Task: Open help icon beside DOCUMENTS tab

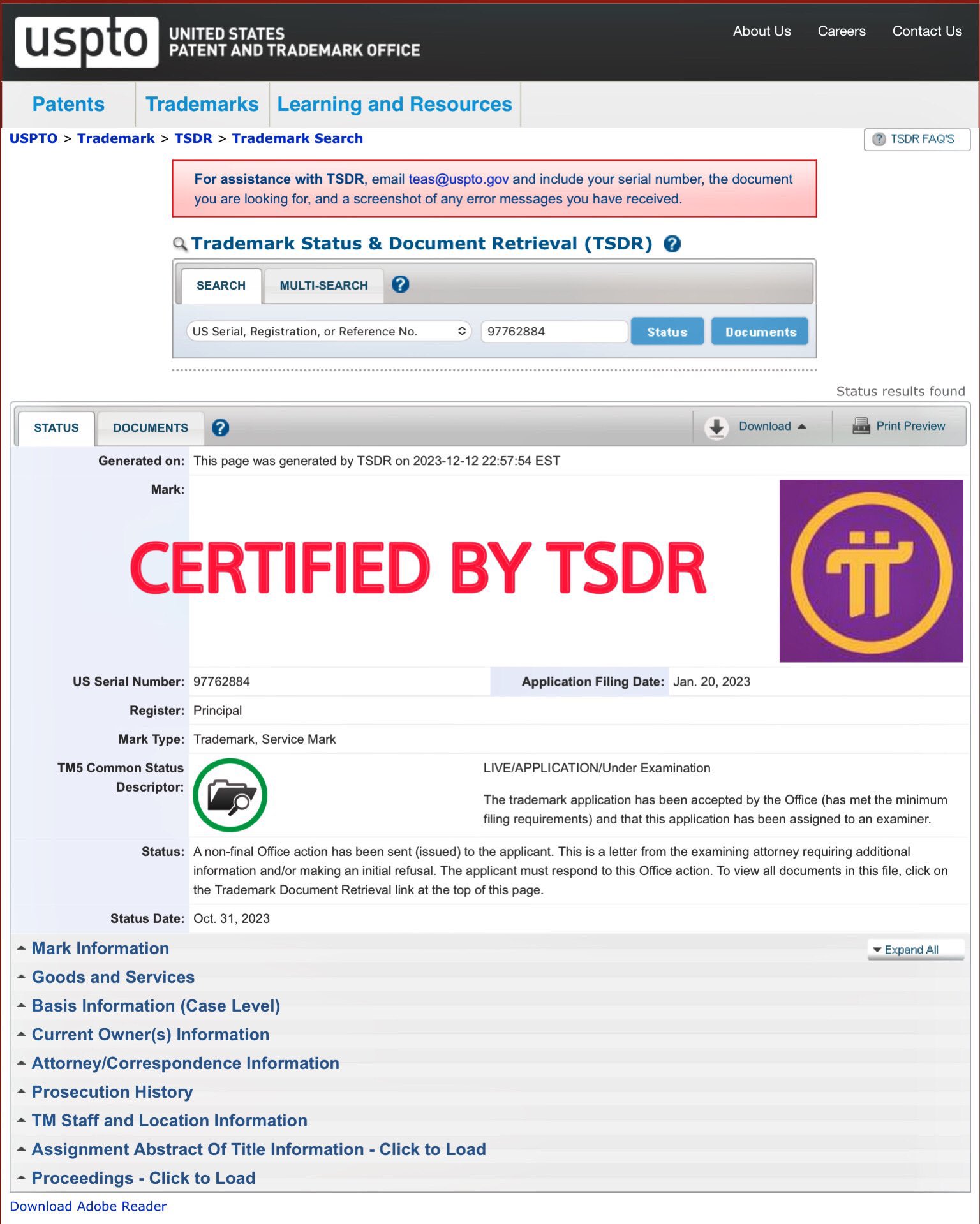Action: pos(220,427)
